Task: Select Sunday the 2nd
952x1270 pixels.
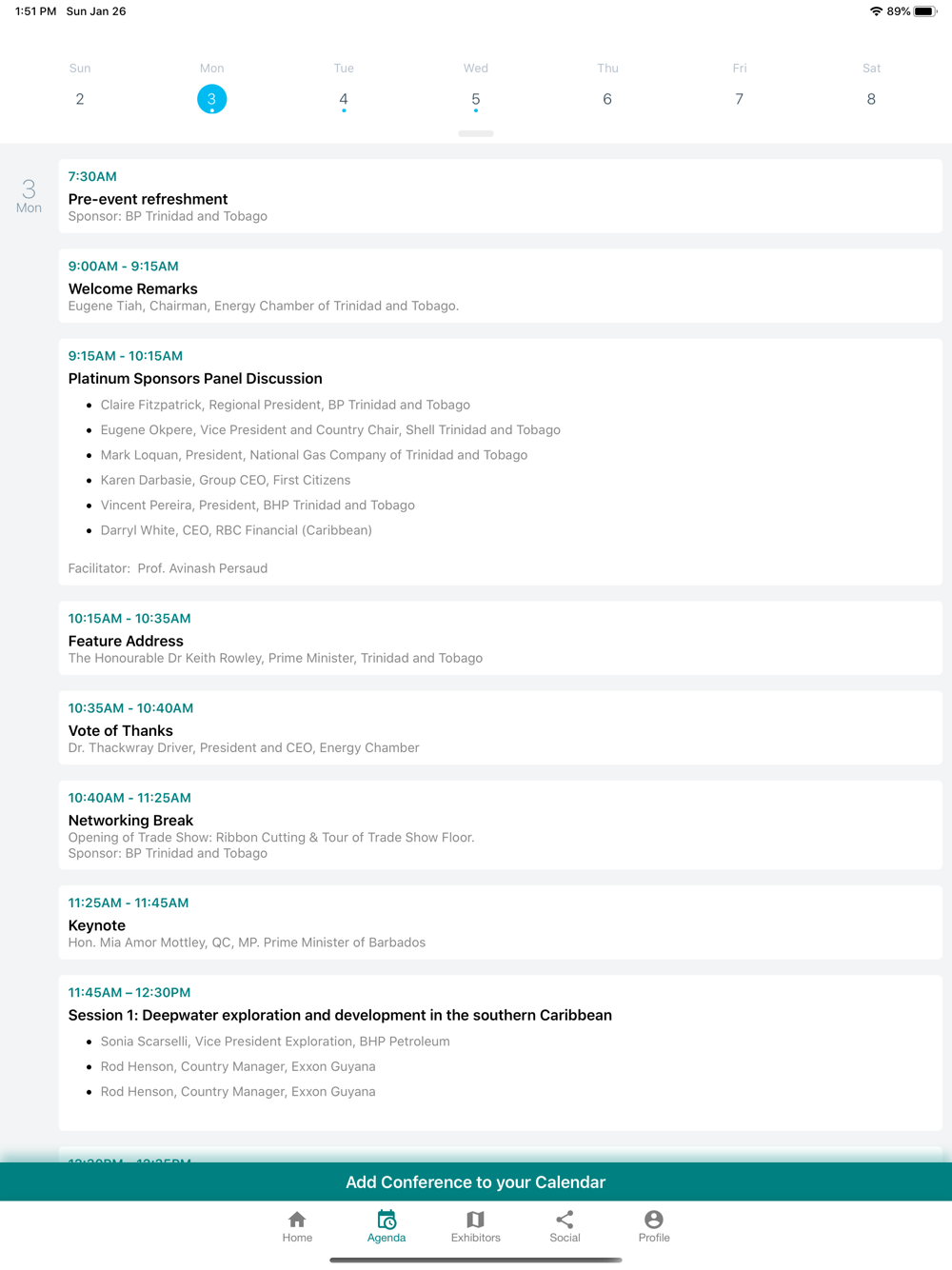Action: click(x=80, y=99)
